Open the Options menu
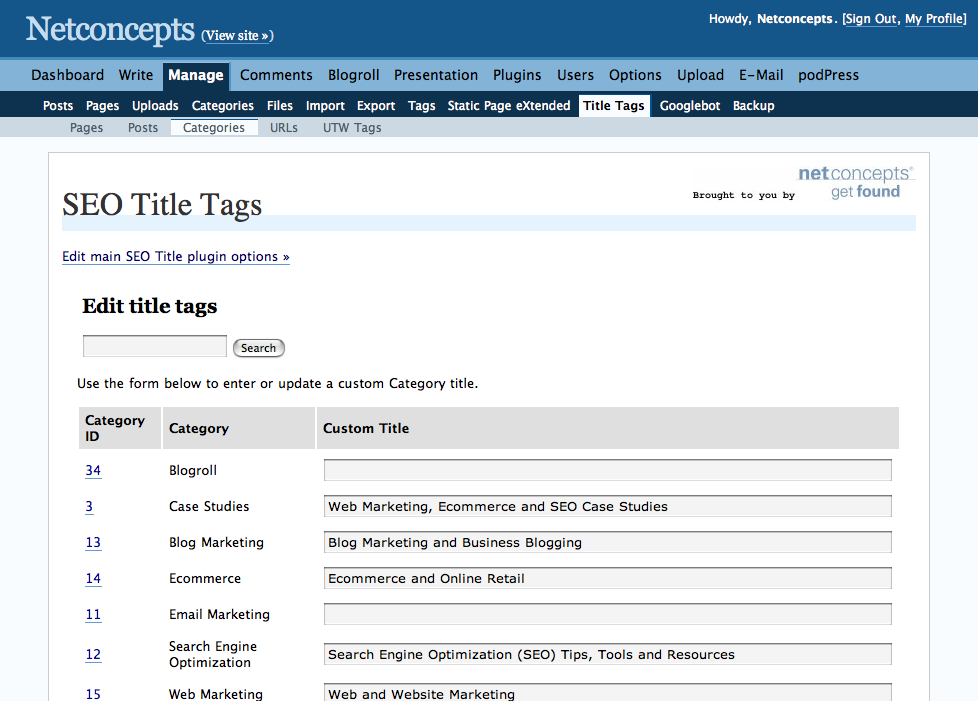978x701 pixels. pyautogui.click(x=635, y=75)
